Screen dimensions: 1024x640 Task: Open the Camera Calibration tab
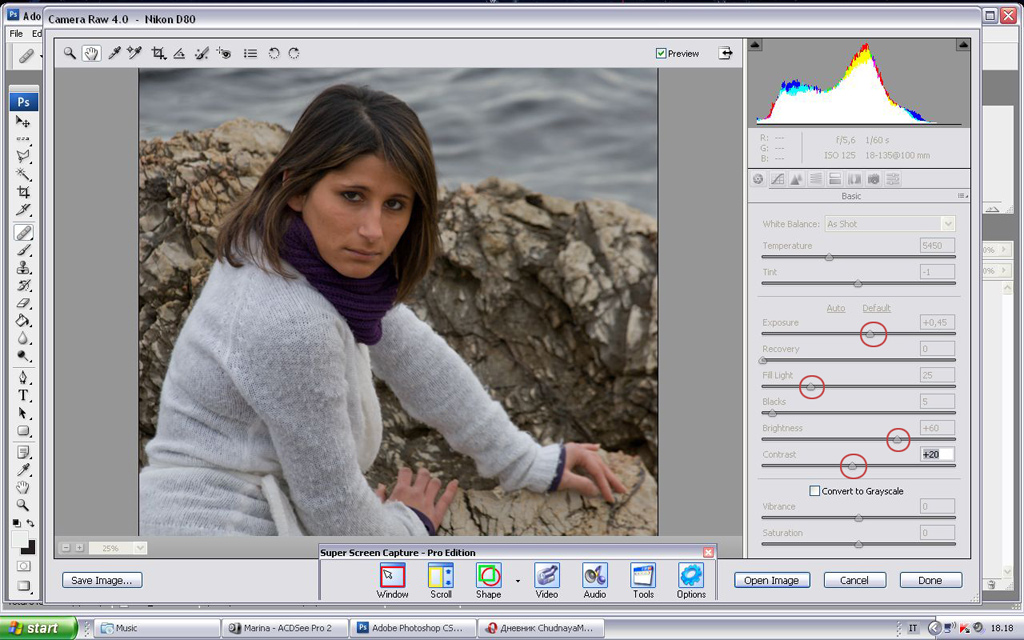tap(873, 179)
